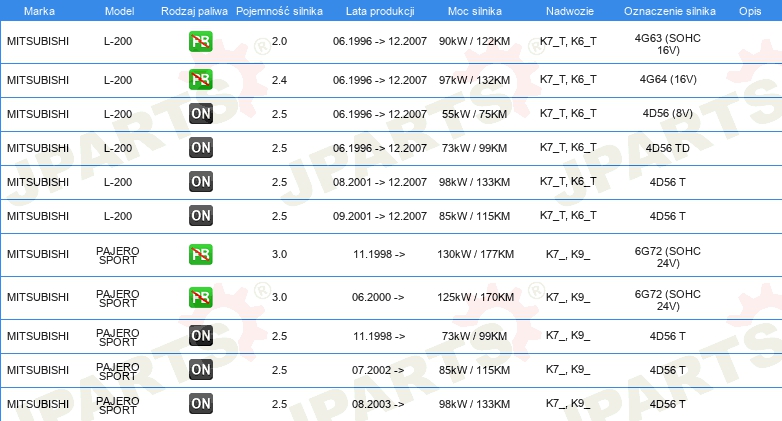Click PAJERO SPORT model in the 08.2003 row

118,406
